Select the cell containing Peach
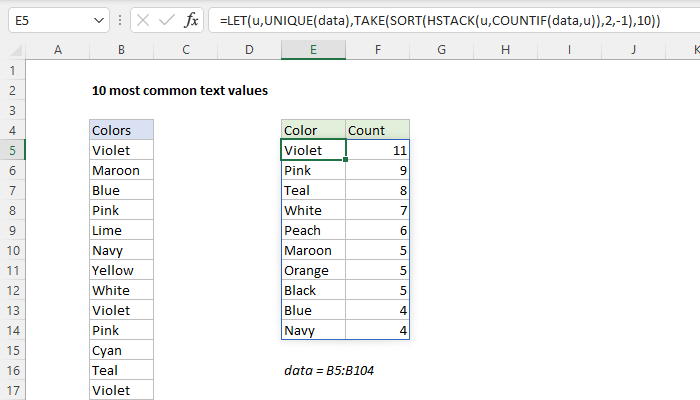The image size is (700, 400). click(x=313, y=230)
